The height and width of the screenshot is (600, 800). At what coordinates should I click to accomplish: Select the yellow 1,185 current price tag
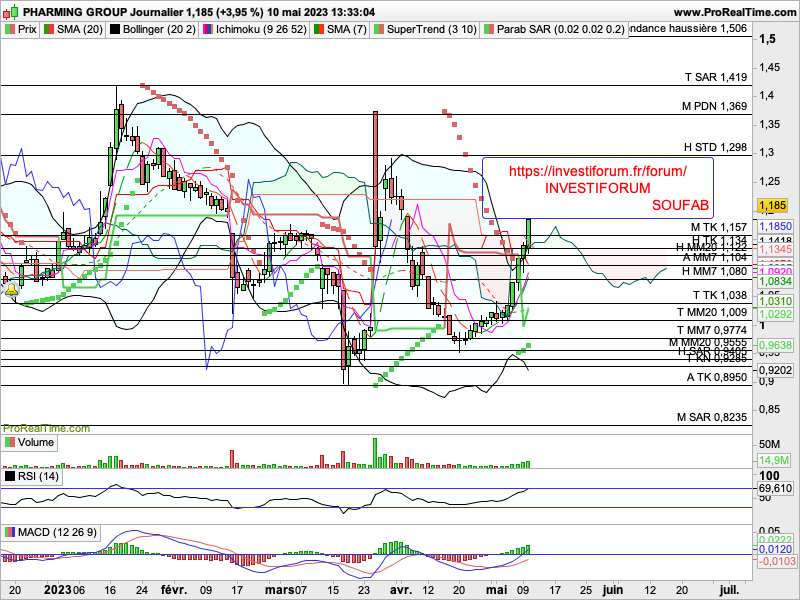772,206
